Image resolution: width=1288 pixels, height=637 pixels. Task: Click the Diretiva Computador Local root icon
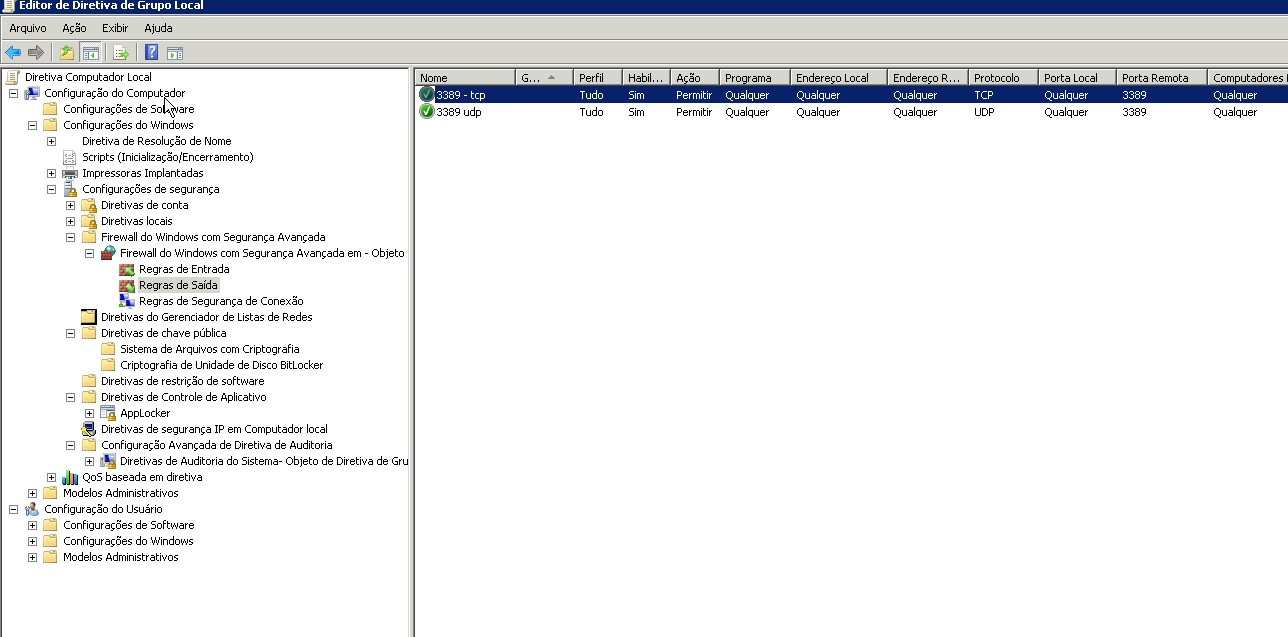point(12,77)
